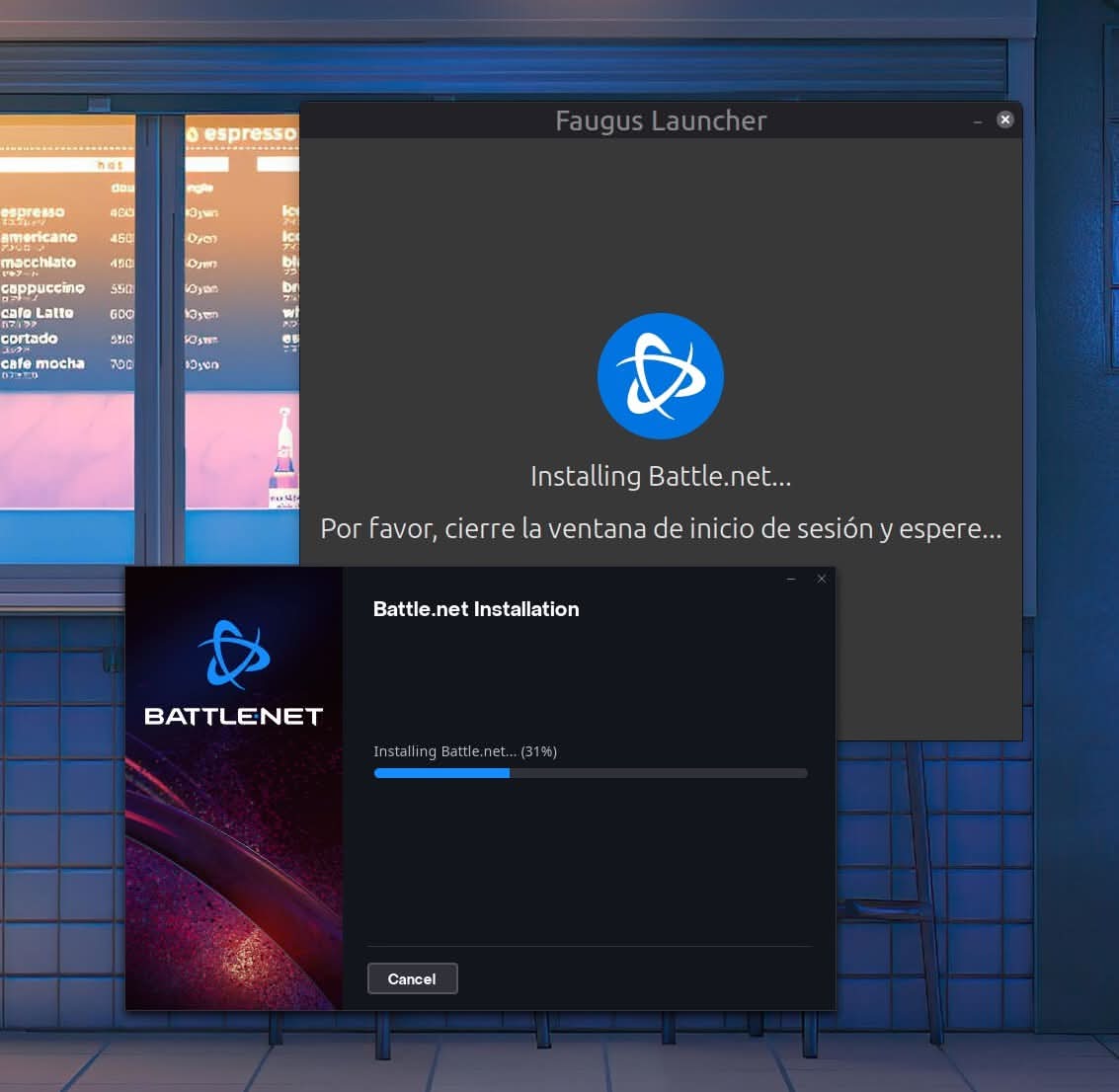Screen dimensions: 1119x1092
Task: Click the Battle.net logo in Faugus Launcher
Action: click(x=661, y=375)
